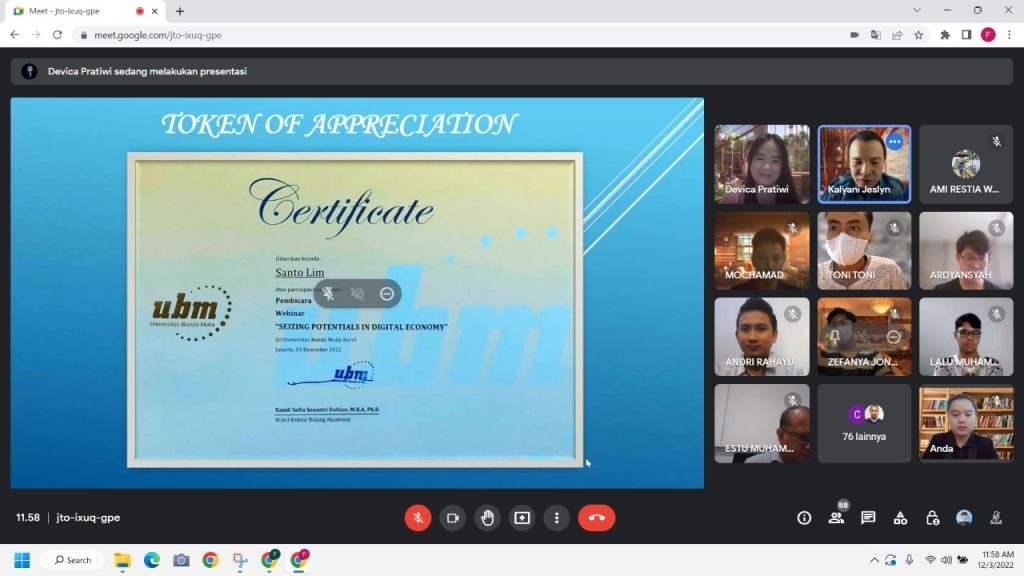This screenshot has width=1024, height=576.
Task: Reload the Meet page
Action: [57, 35]
